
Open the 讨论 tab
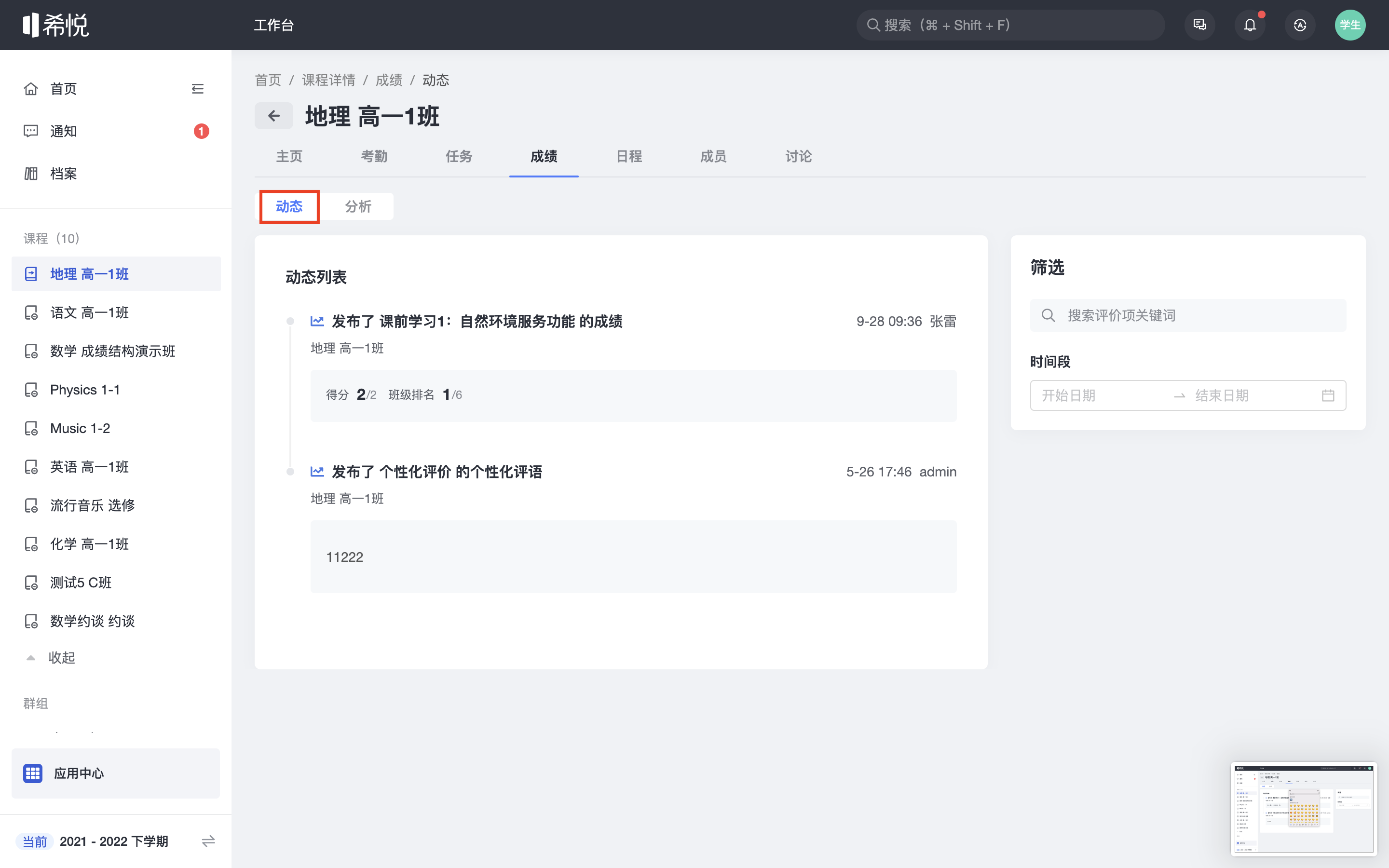point(798,156)
